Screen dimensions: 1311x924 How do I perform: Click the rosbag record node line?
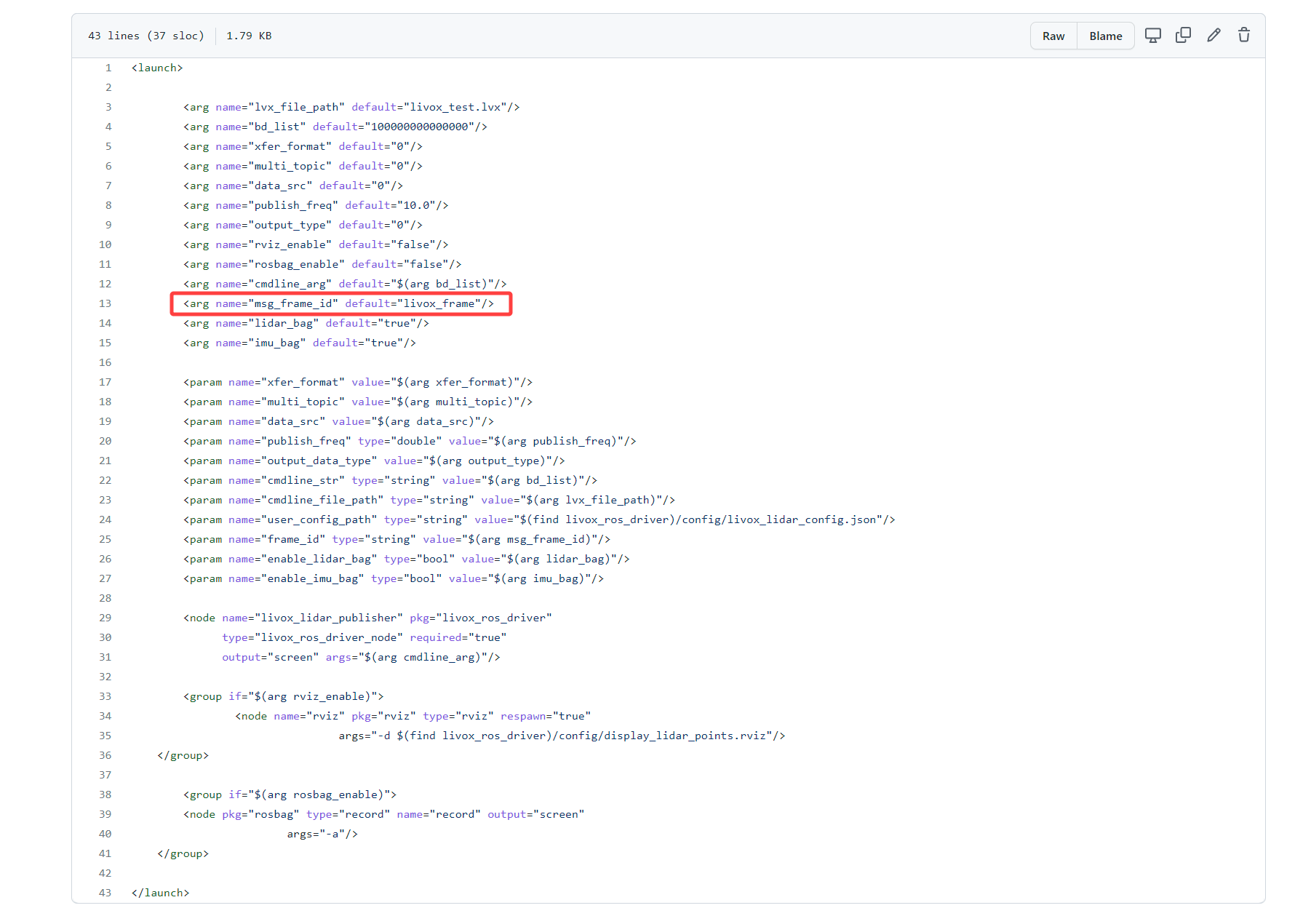(x=383, y=814)
